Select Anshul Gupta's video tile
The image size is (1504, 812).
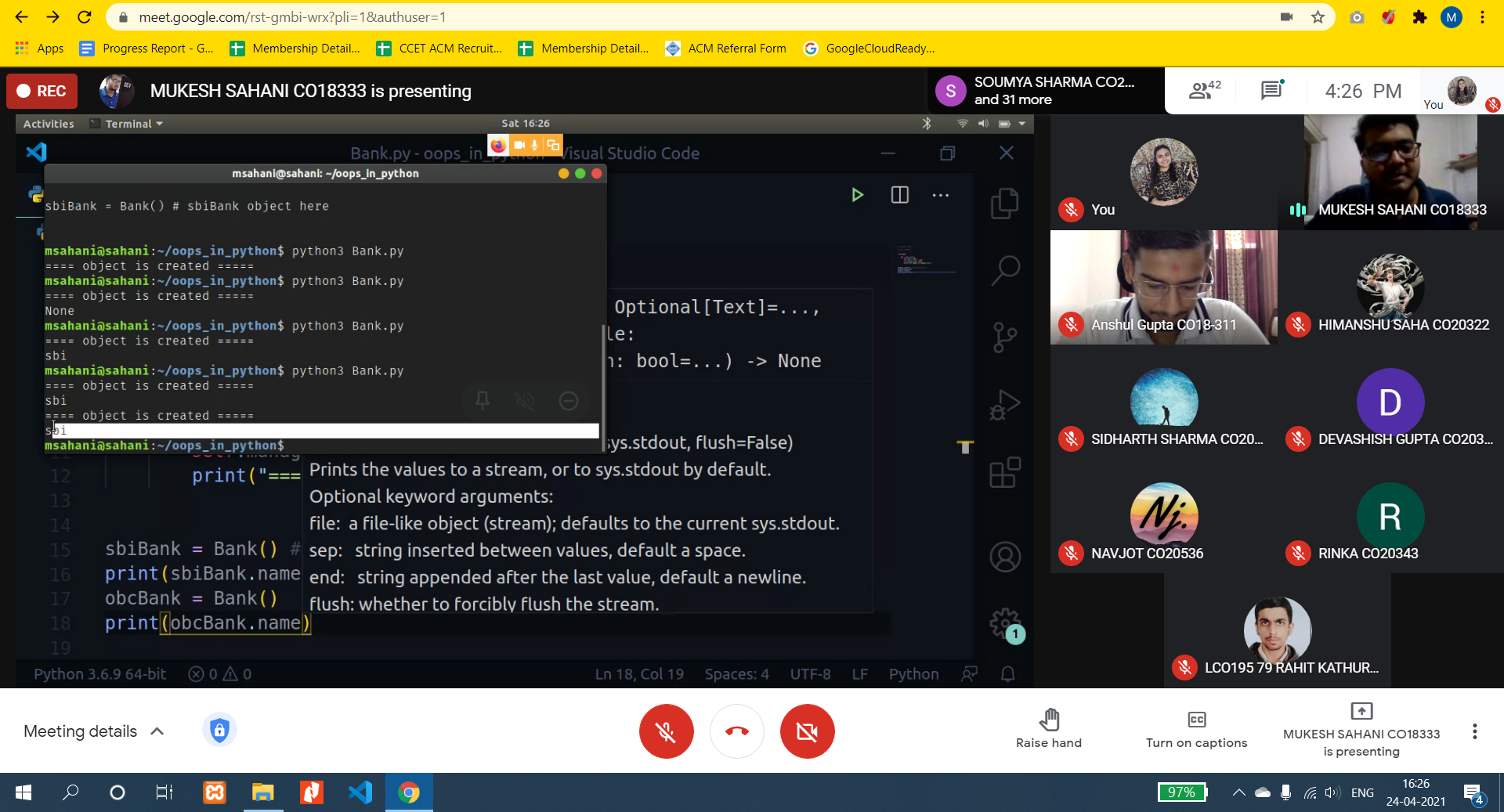click(x=1163, y=287)
